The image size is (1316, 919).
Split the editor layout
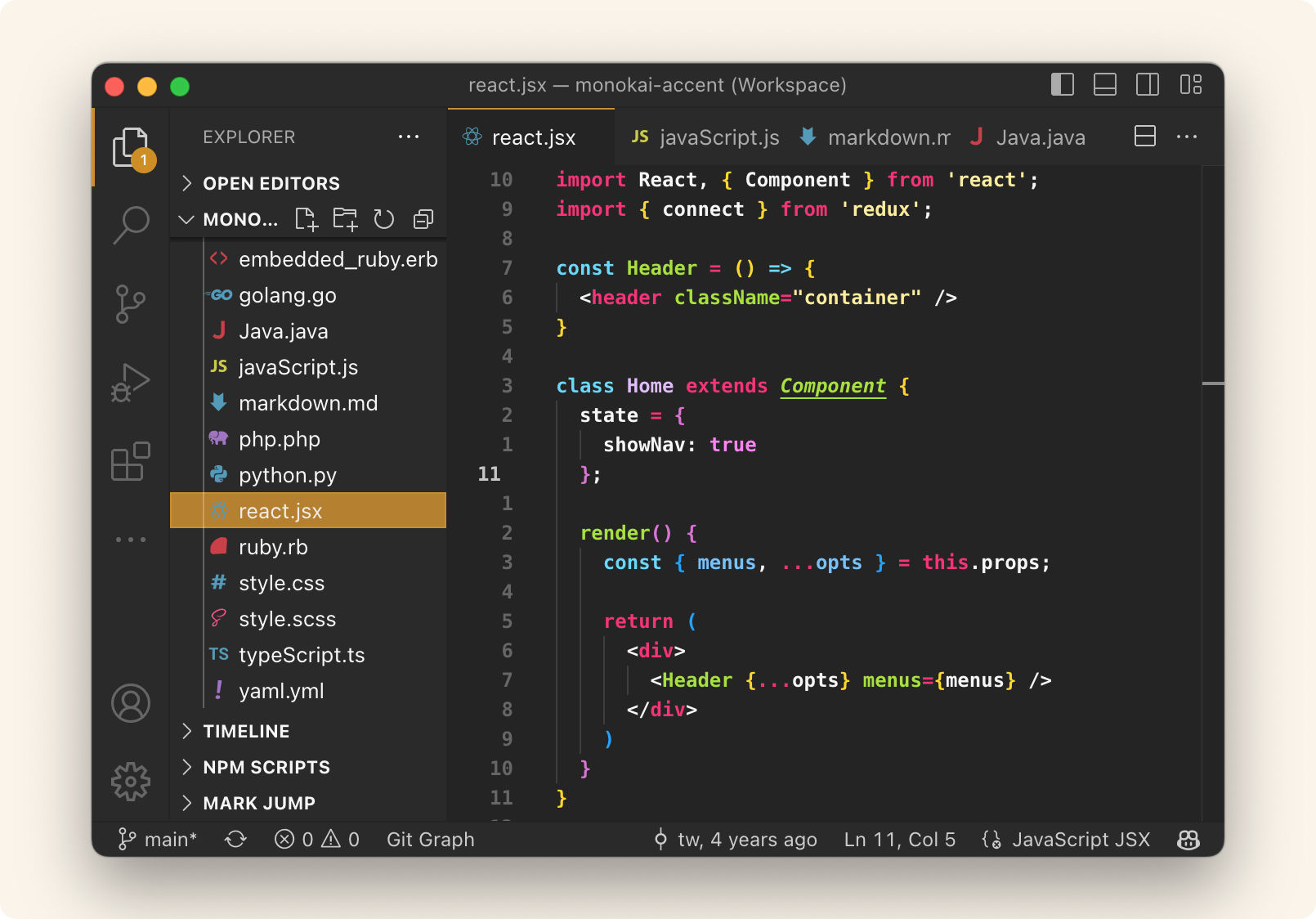[1145, 137]
